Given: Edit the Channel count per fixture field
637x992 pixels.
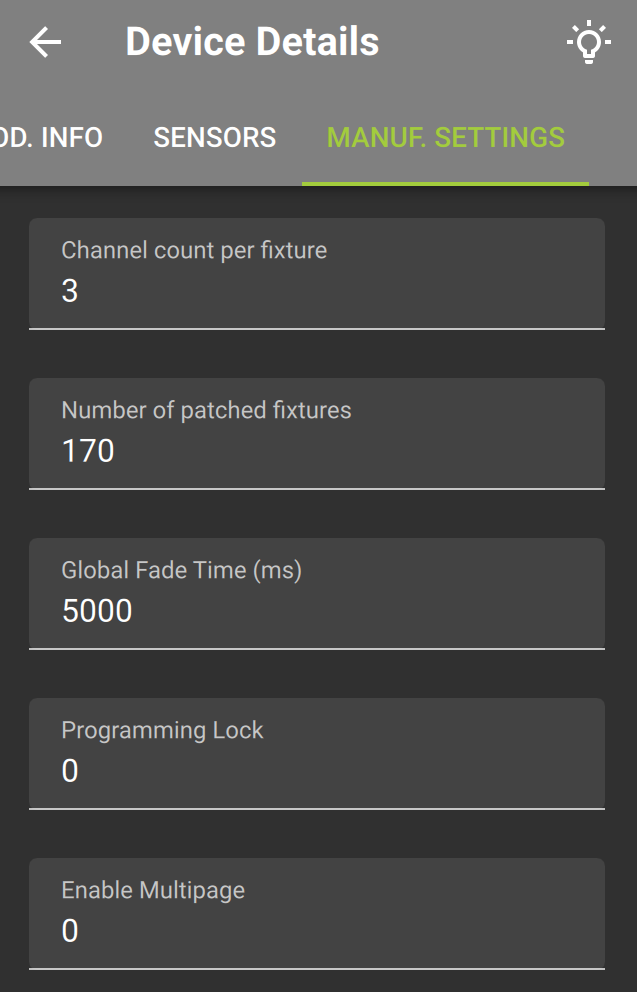Looking at the screenshot, I should pyautogui.click(x=317, y=274).
